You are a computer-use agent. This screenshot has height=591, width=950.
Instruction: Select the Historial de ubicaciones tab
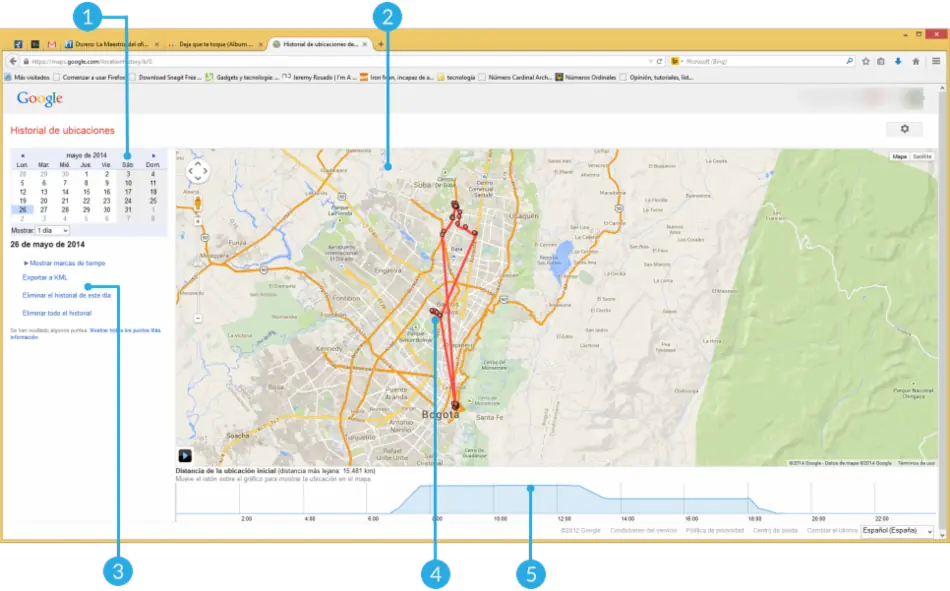(320, 44)
